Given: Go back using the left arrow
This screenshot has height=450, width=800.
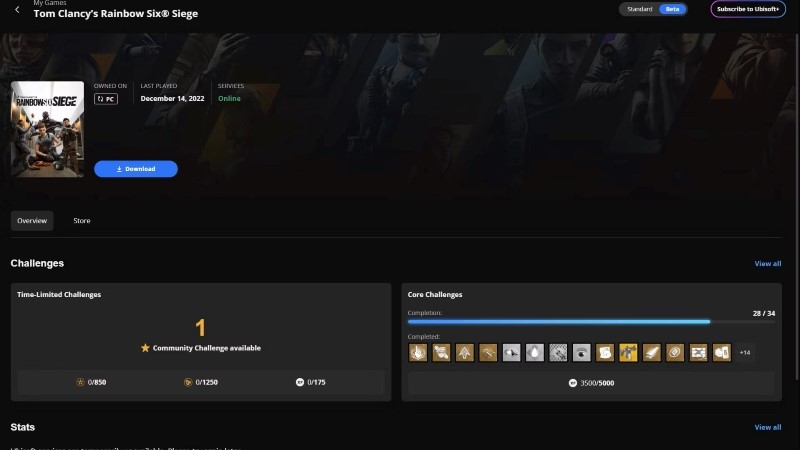Looking at the screenshot, I should pos(17,10).
